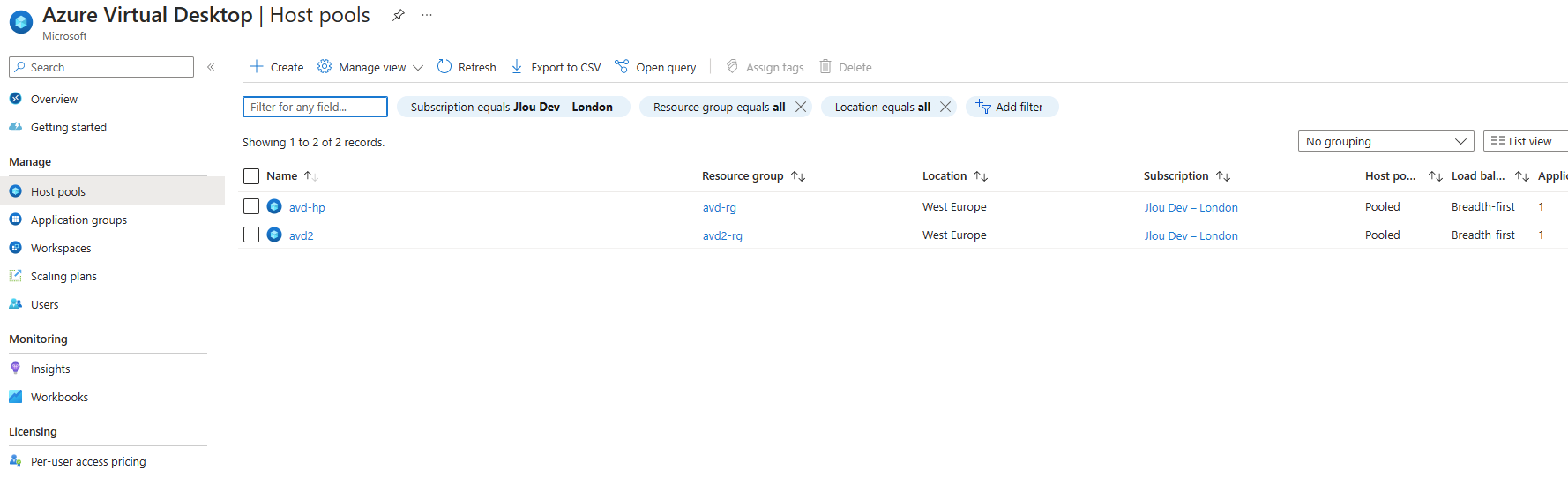Click the Azure Virtual Desktop logo icon
This screenshot has width=1568, height=477.
point(21,21)
